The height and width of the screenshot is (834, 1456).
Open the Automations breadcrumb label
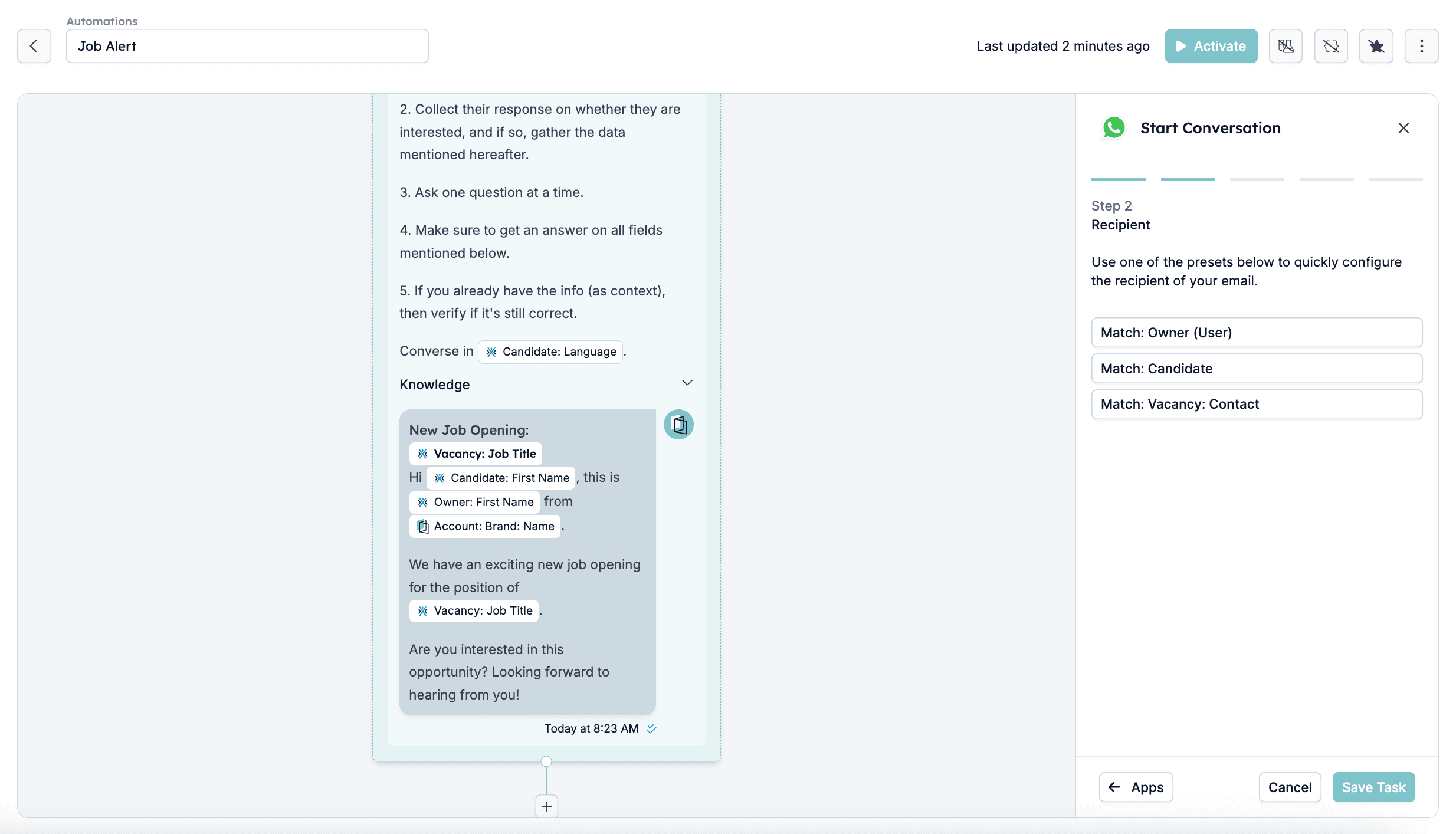pyautogui.click(x=102, y=21)
